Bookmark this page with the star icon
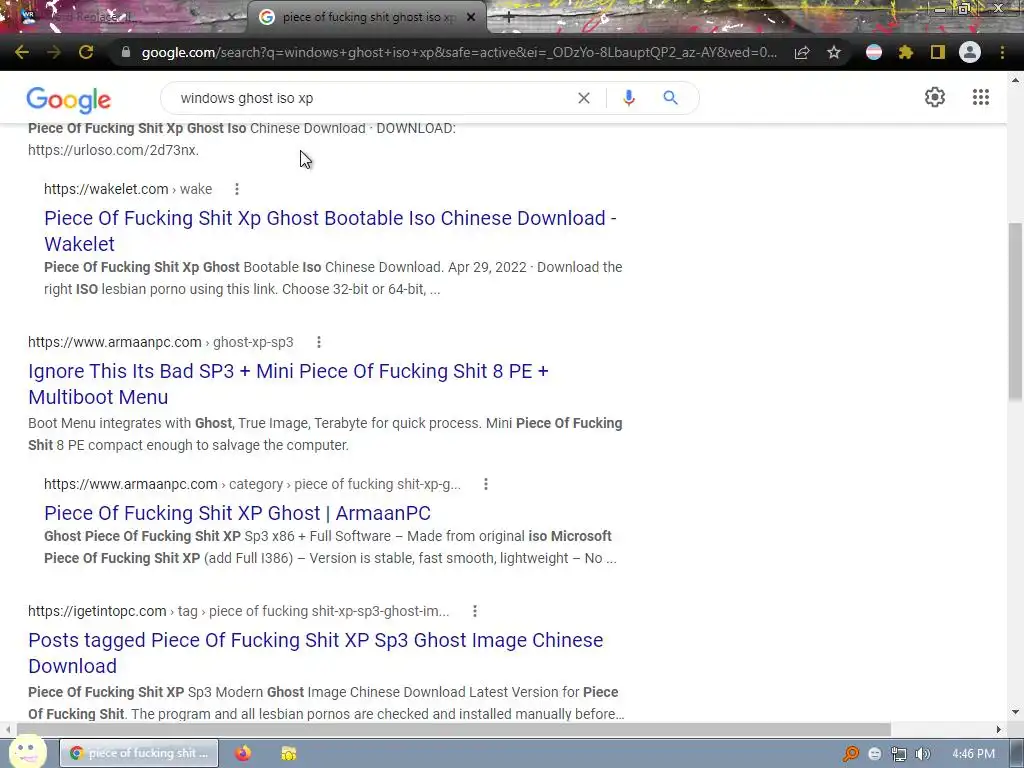The height and width of the screenshot is (768, 1024). coord(834,52)
